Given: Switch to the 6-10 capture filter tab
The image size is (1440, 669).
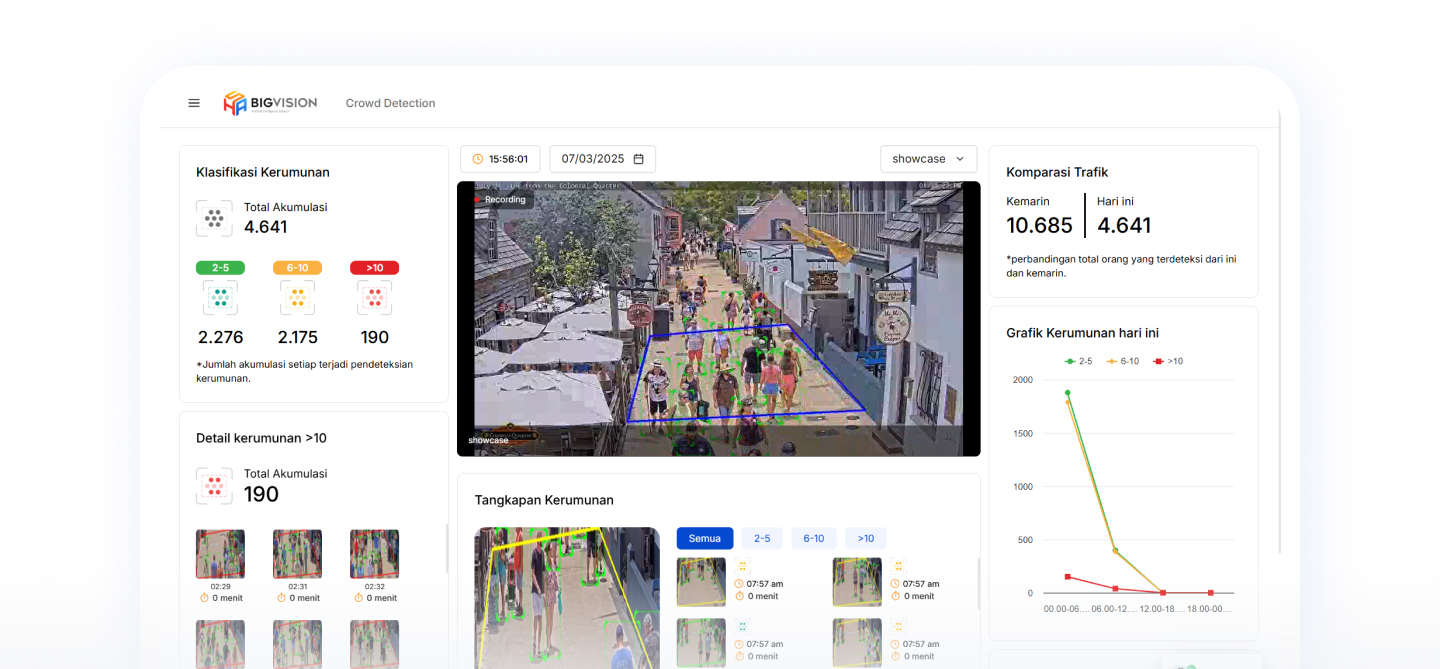Looking at the screenshot, I should coord(814,538).
